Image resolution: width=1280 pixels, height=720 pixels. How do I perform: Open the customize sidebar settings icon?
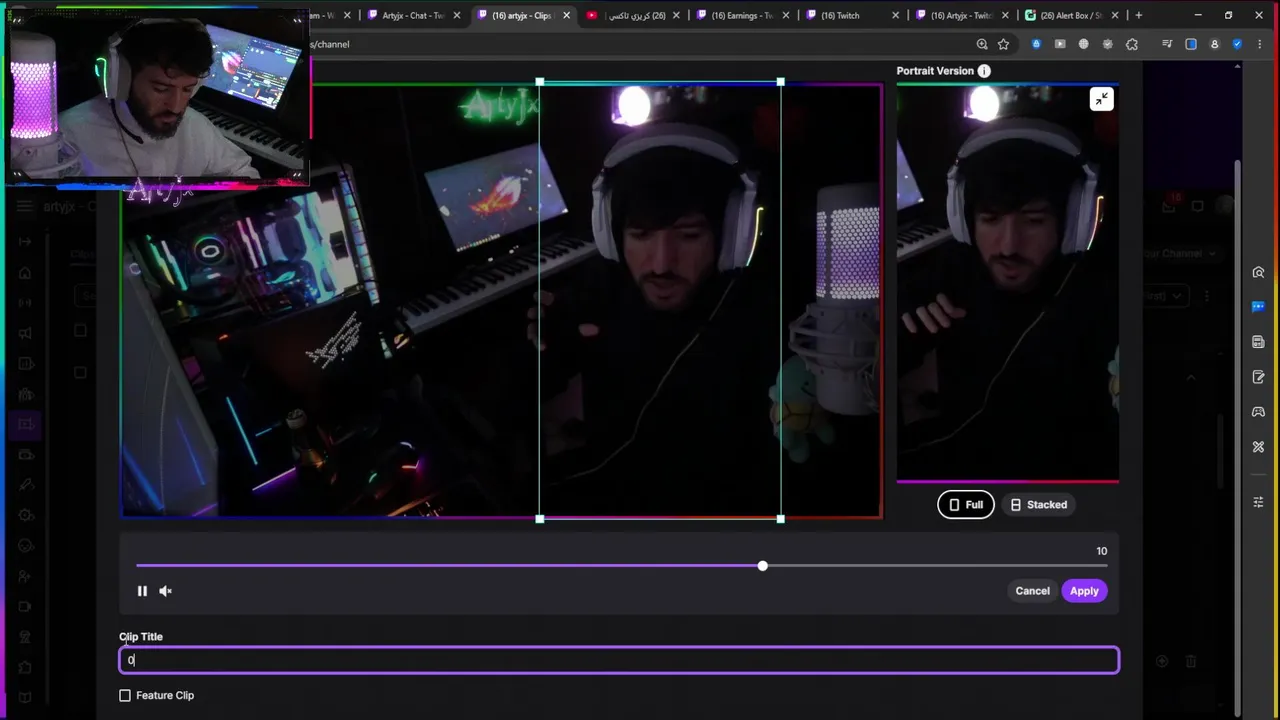(1258, 502)
